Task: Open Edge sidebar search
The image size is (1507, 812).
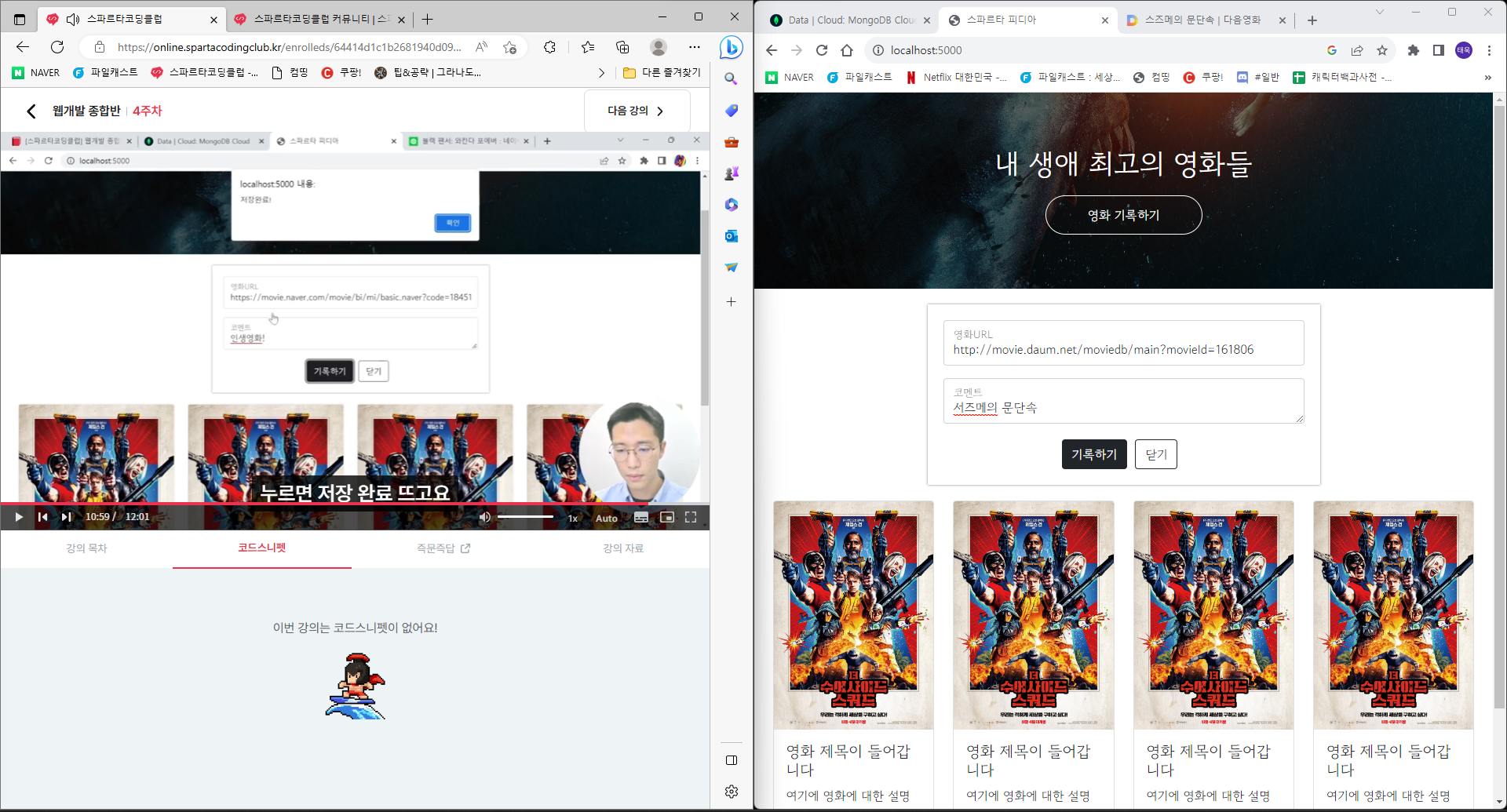Action: (x=731, y=79)
